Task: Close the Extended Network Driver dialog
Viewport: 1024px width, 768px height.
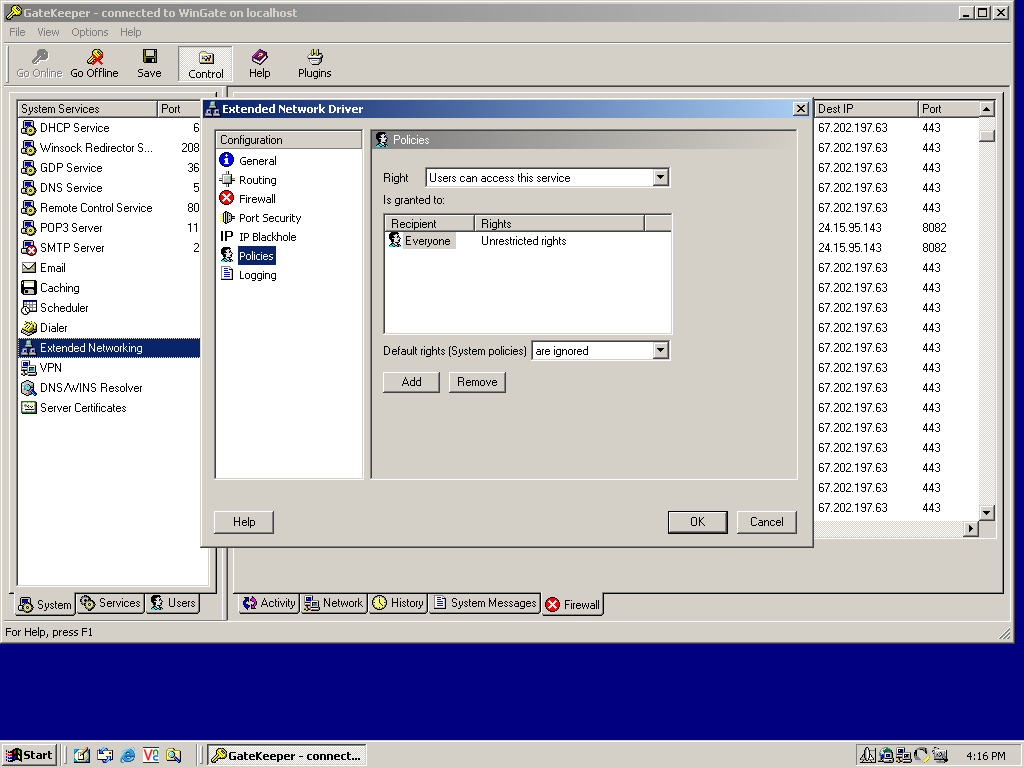Action: [801, 109]
